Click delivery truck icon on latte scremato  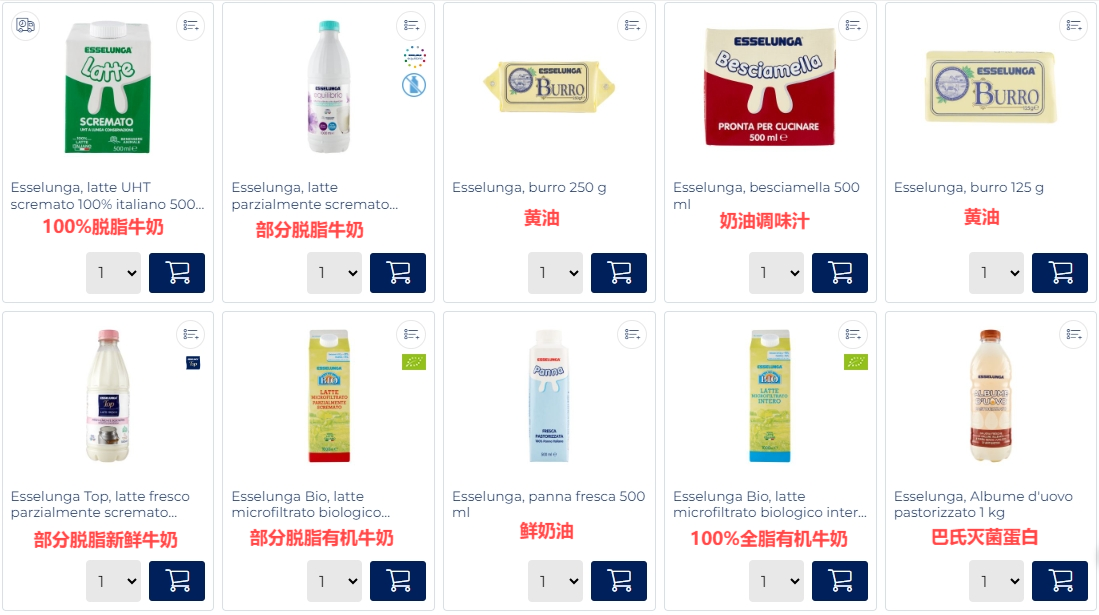pyautogui.click(x=26, y=26)
